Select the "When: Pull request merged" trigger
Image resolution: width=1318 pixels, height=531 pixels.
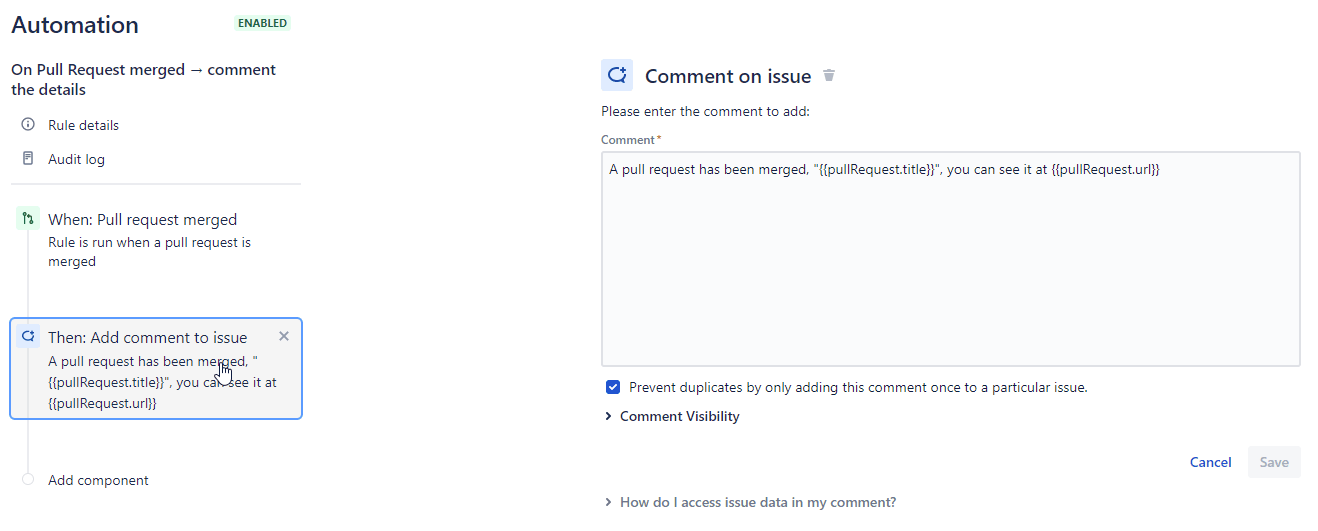pyautogui.click(x=142, y=220)
